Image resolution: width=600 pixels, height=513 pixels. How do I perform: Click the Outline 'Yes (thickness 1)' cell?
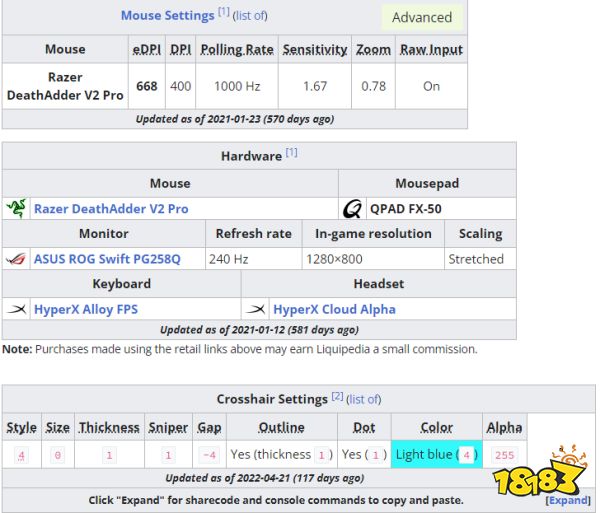tap(282, 454)
